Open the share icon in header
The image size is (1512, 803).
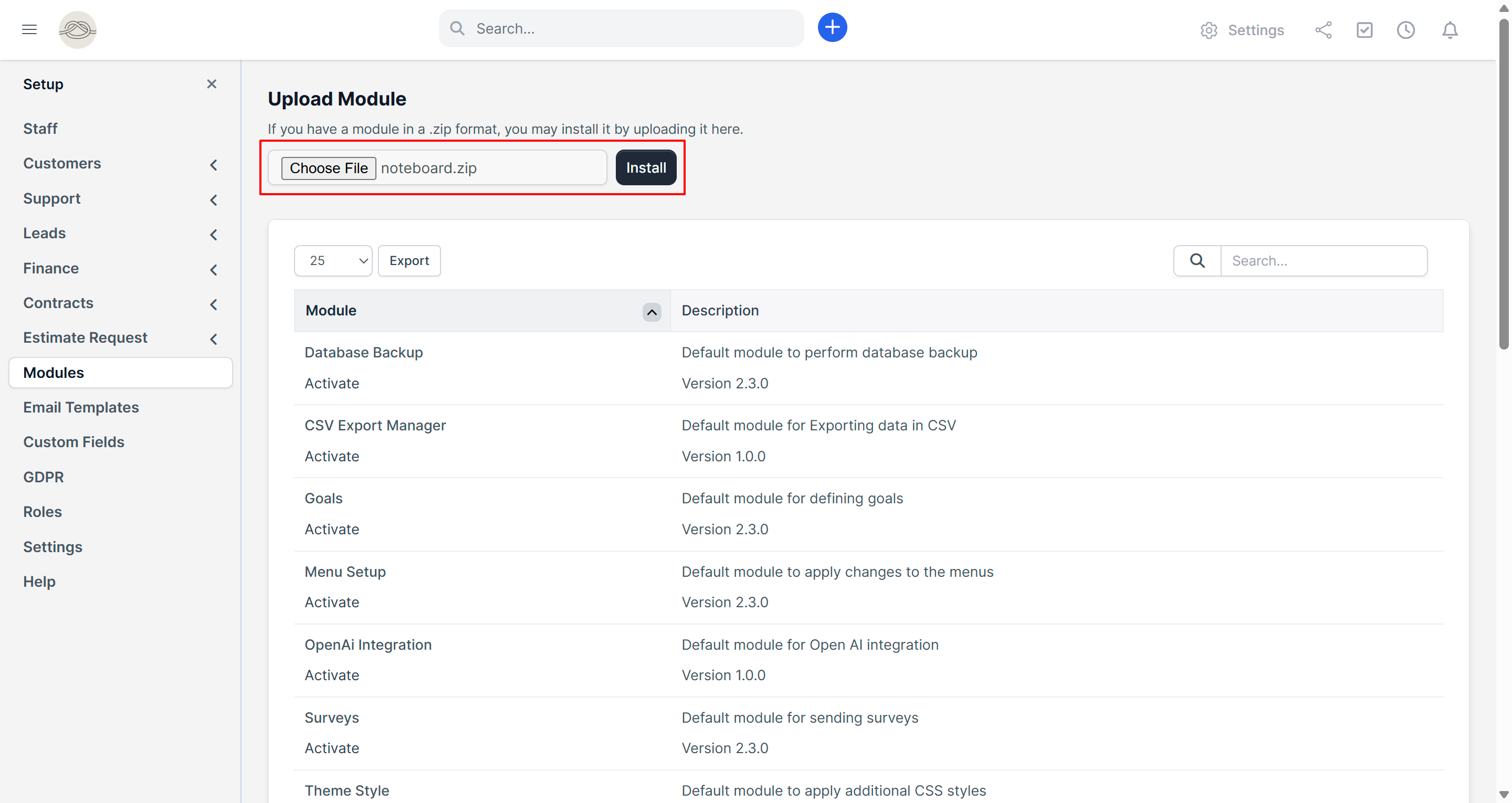tap(1323, 30)
